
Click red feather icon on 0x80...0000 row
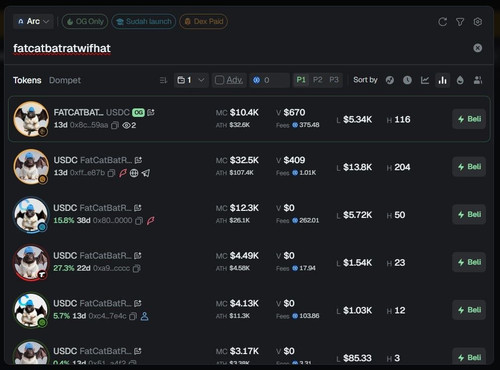pos(151,221)
